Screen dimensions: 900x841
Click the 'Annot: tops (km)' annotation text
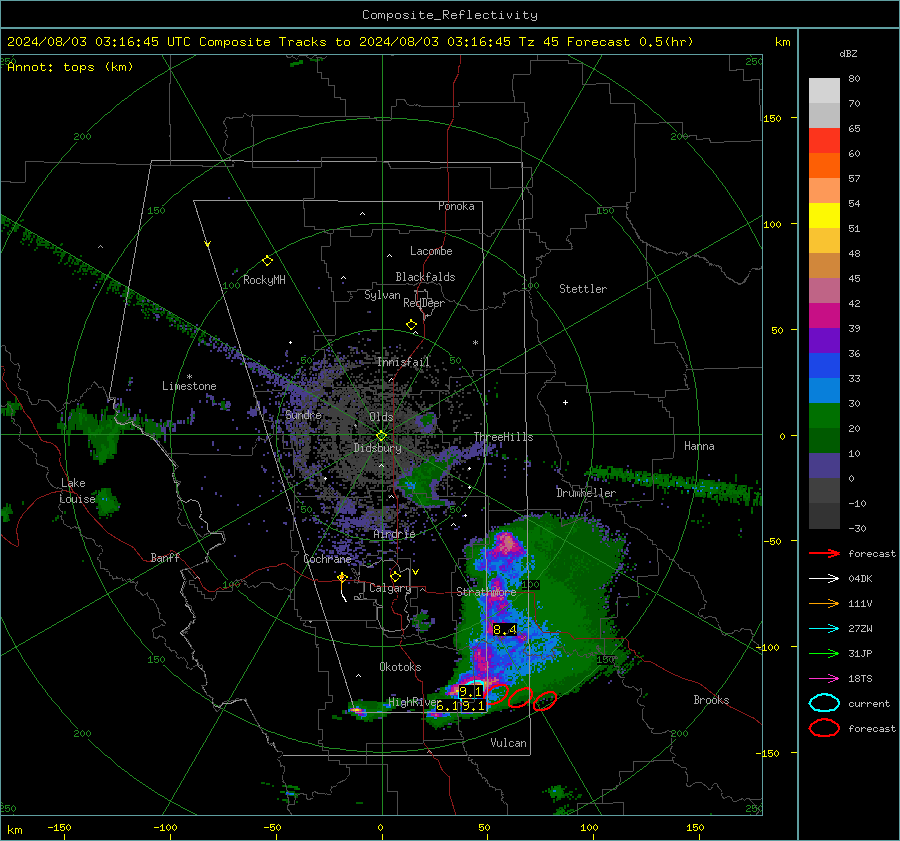tap(71, 67)
